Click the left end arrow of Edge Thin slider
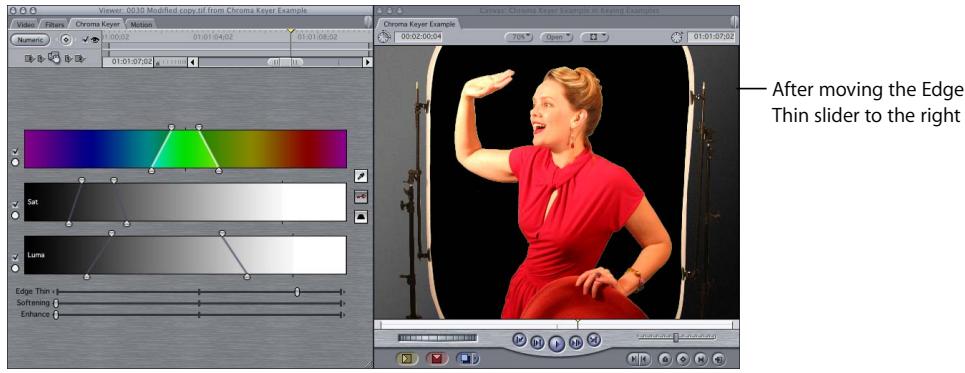This screenshot has width=965, height=373. point(54,292)
